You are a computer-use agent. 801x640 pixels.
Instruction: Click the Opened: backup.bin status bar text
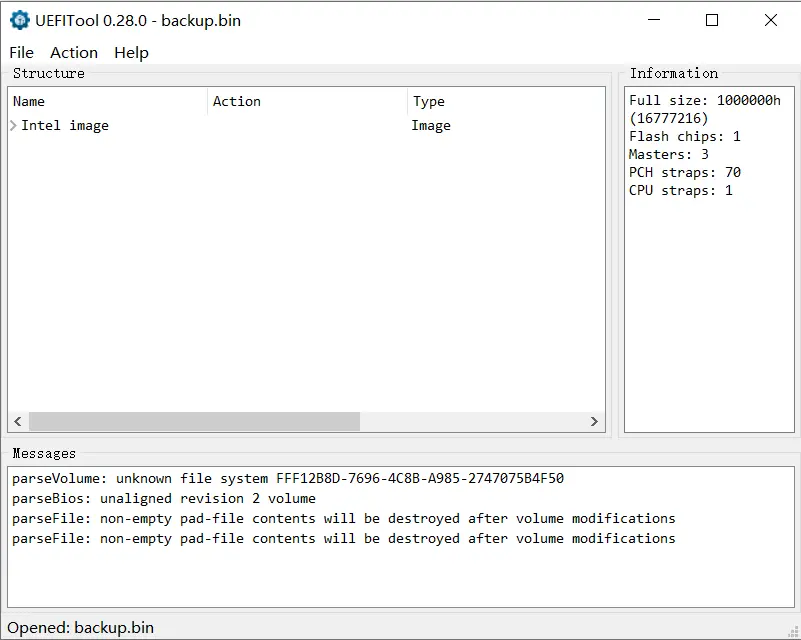click(81, 628)
